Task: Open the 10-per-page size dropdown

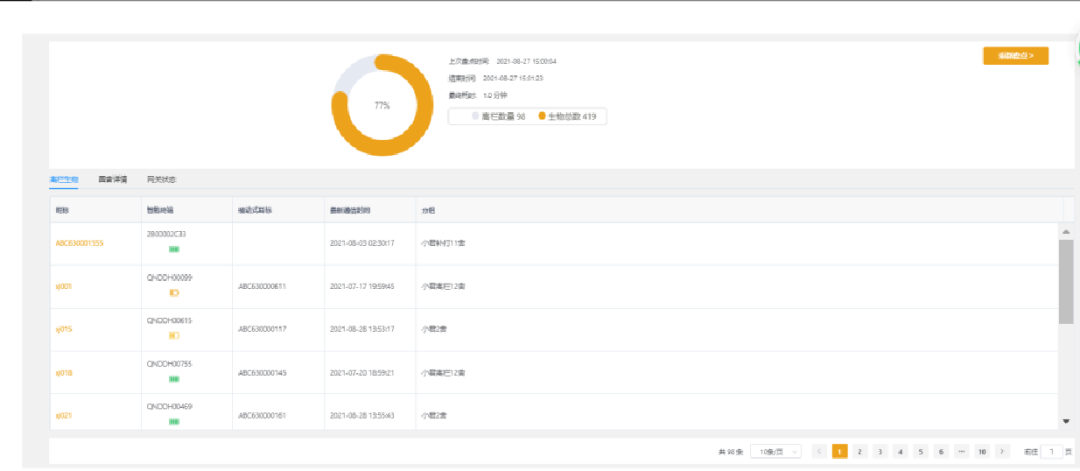Action: [x=776, y=452]
